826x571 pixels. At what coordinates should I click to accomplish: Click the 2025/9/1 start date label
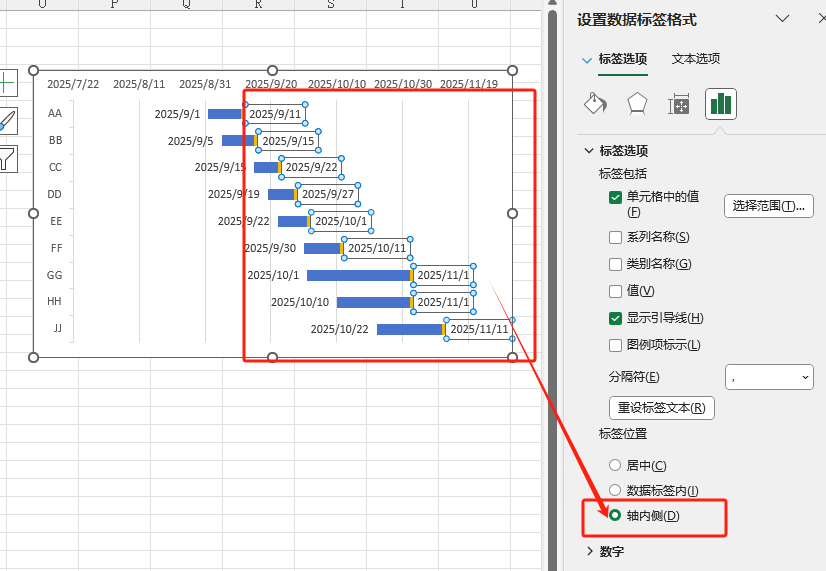[x=178, y=114]
